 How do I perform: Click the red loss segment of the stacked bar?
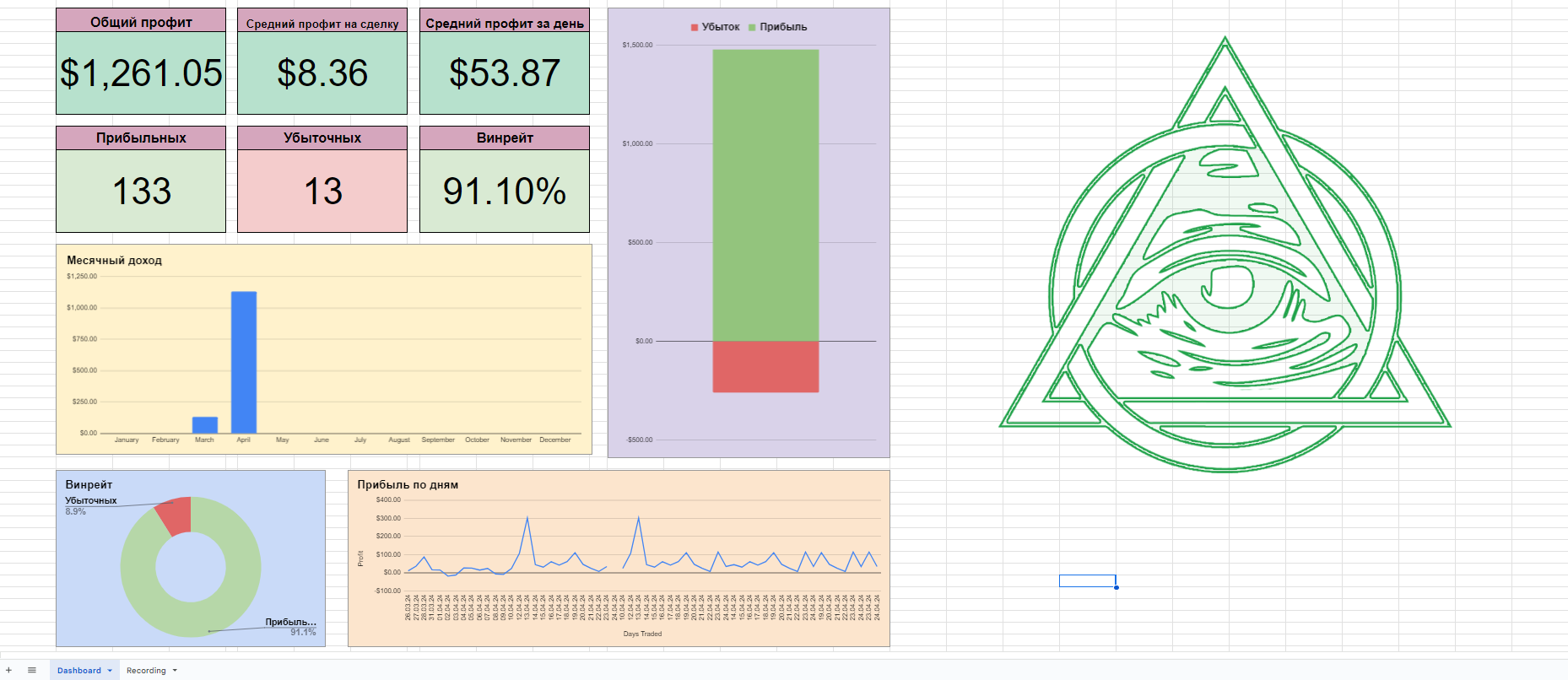(x=765, y=366)
